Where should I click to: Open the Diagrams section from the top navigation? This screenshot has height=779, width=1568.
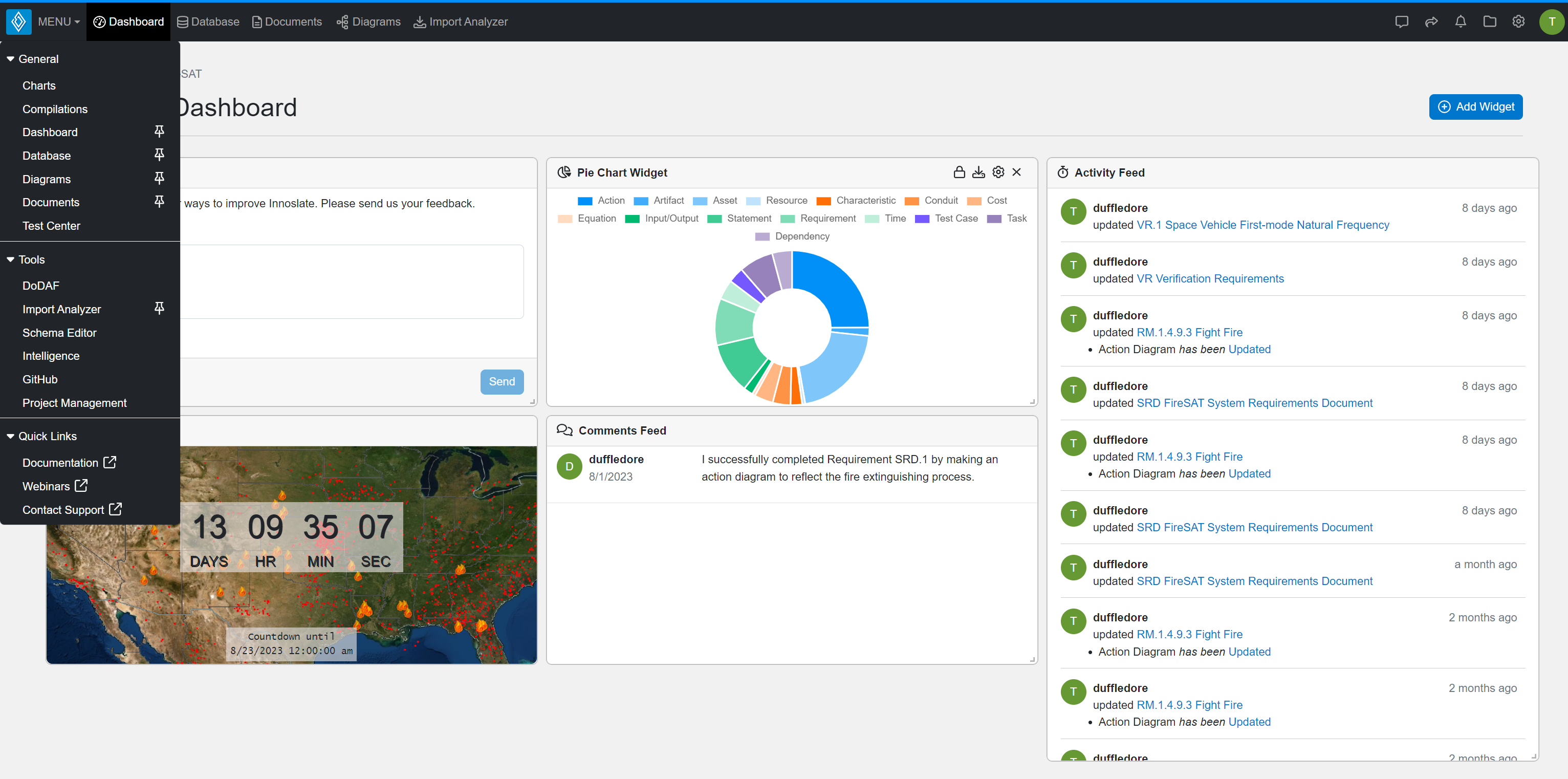point(368,21)
